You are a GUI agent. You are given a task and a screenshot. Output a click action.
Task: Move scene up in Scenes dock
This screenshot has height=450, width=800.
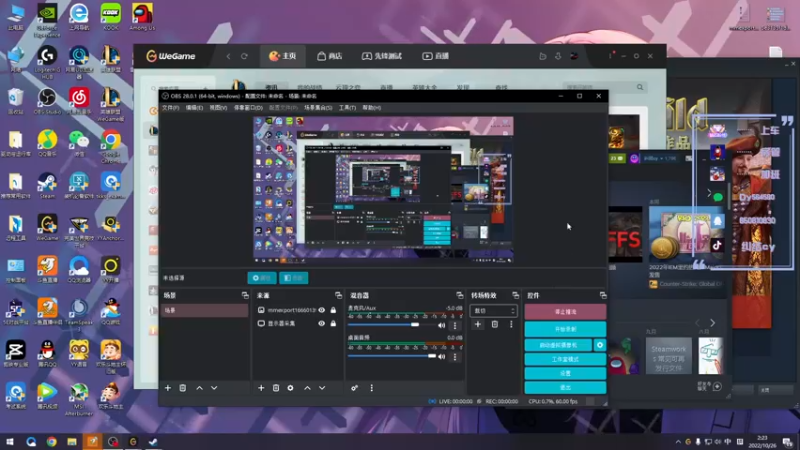[x=199, y=388]
